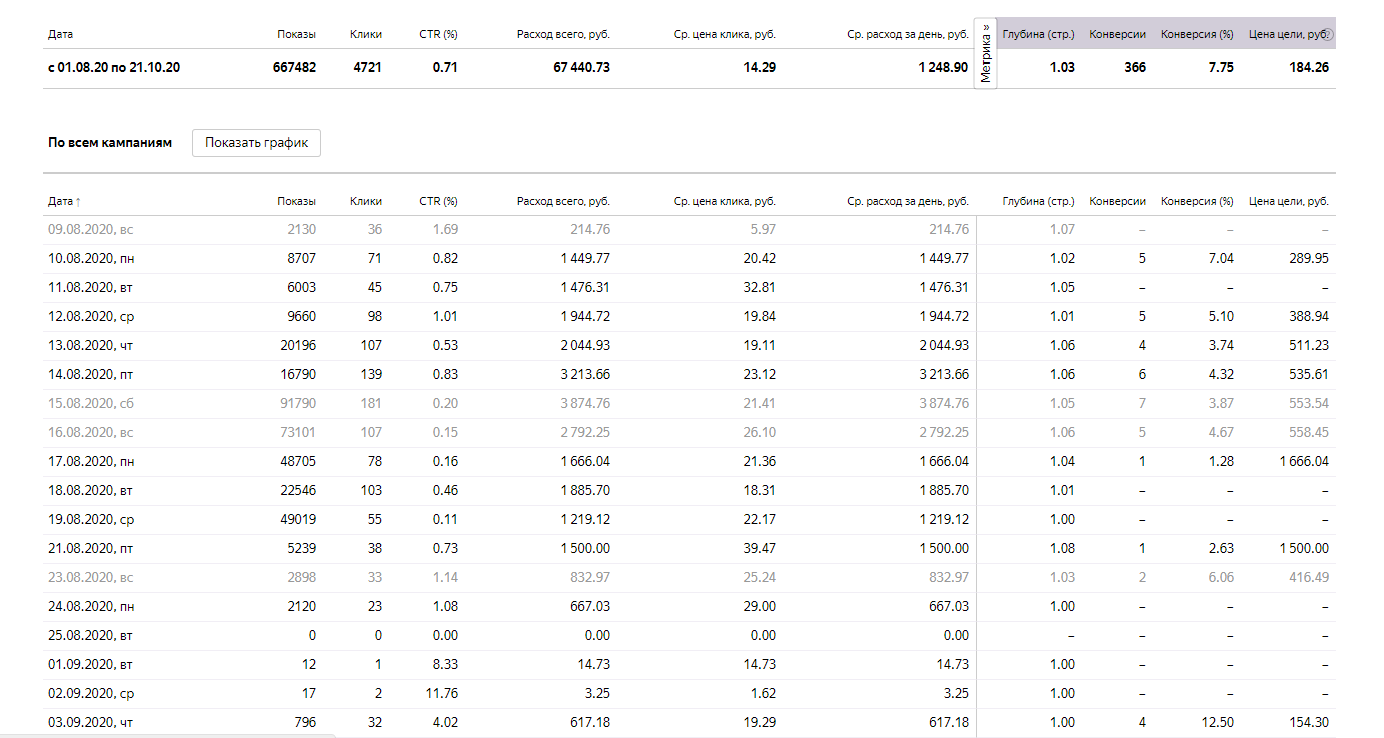Sort lower table by Ср. расход за день

[907, 201]
